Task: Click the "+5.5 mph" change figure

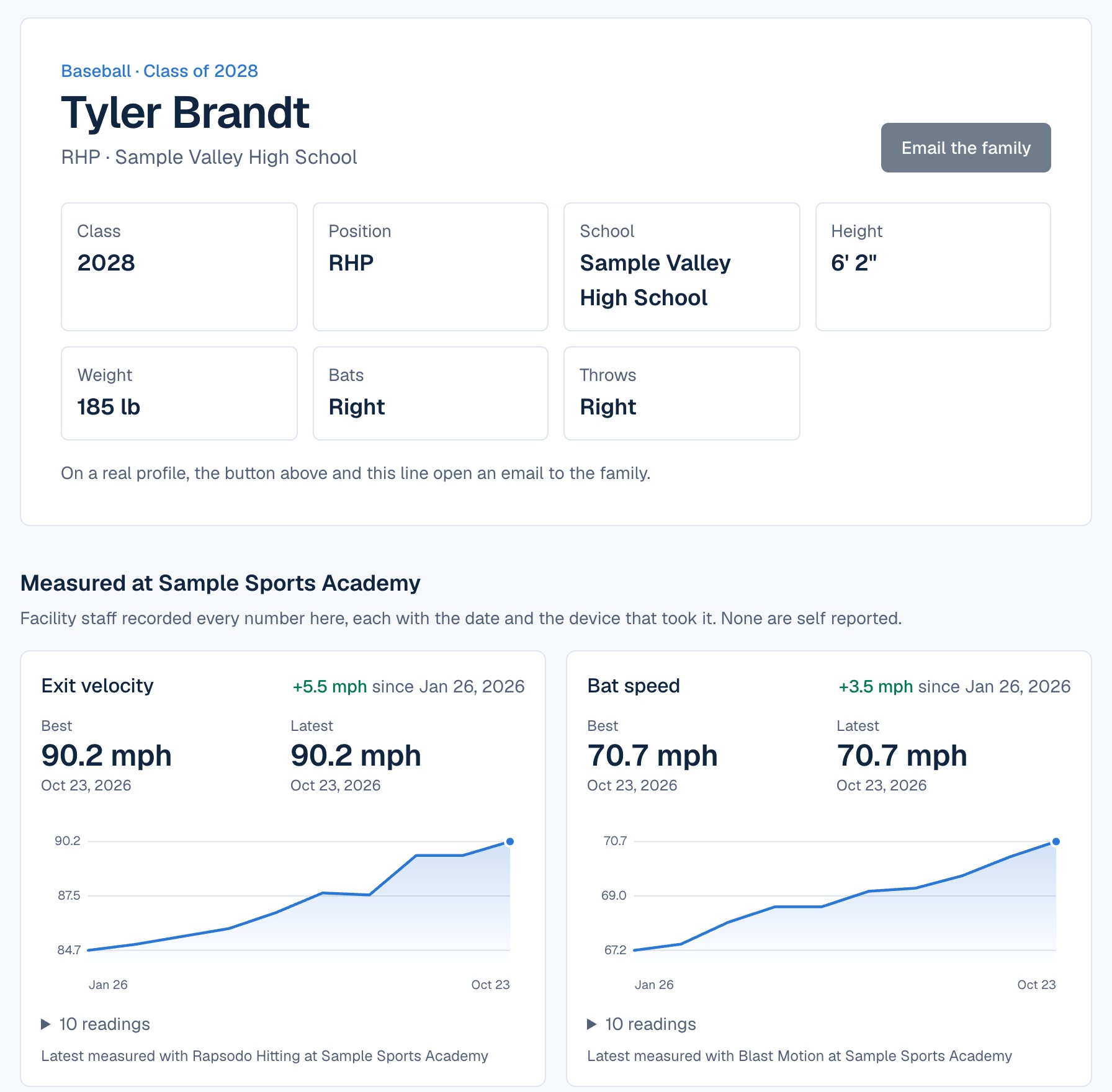Action: click(x=330, y=687)
